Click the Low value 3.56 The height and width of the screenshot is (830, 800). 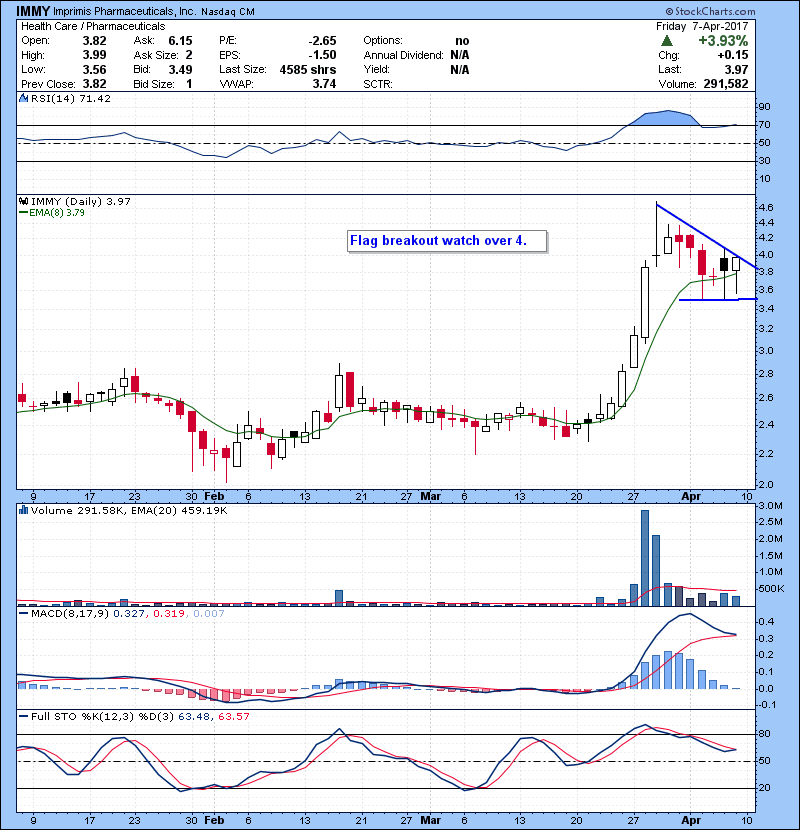tap(94, 69)
